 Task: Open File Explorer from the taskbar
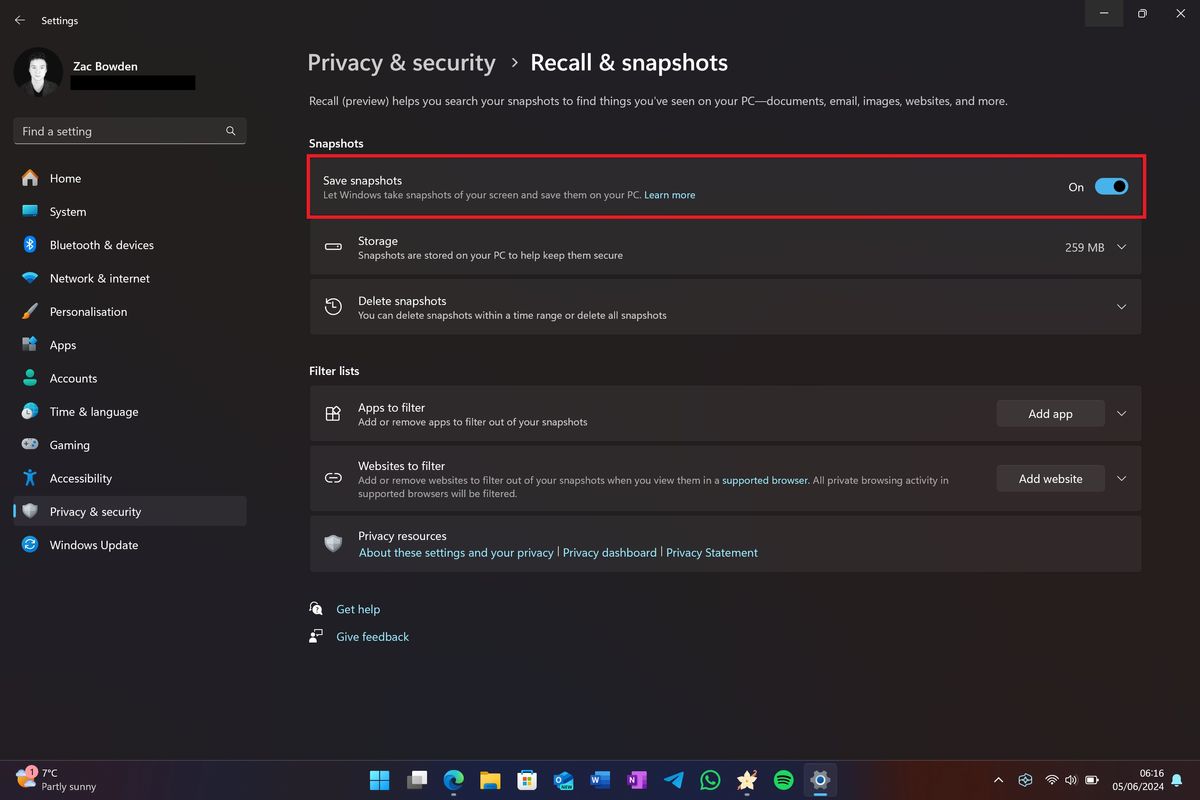point(490,780)
